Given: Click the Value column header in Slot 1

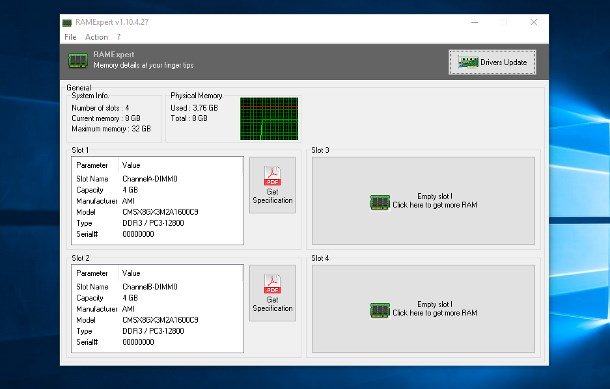Looking at the screenshot, I should (181, 165).
